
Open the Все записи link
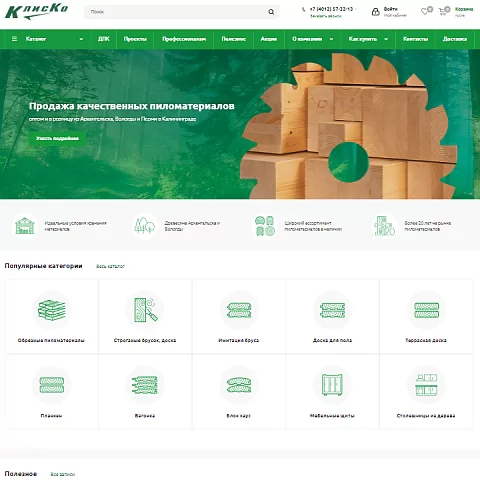point(63,474)
